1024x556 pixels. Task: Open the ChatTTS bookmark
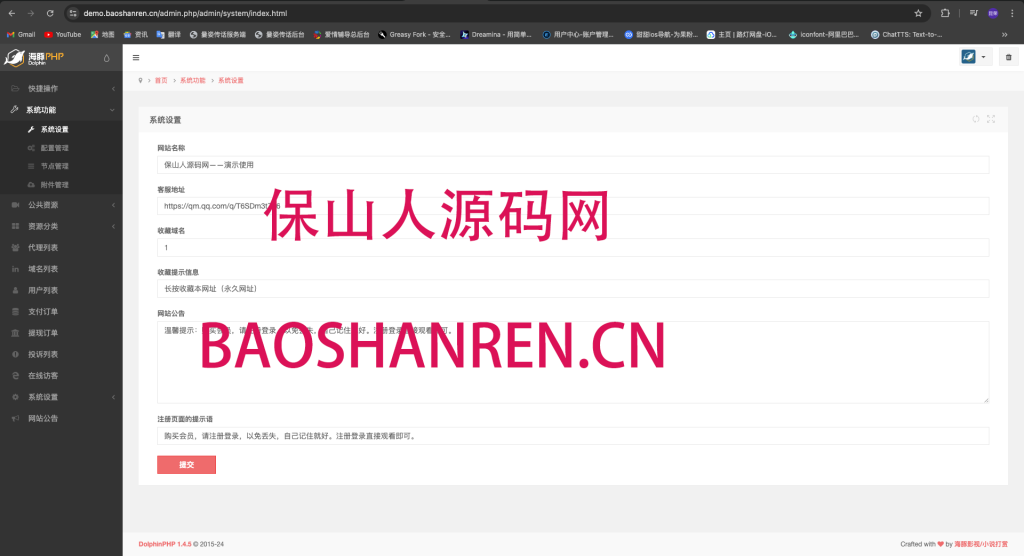click(x=906, y=35)
